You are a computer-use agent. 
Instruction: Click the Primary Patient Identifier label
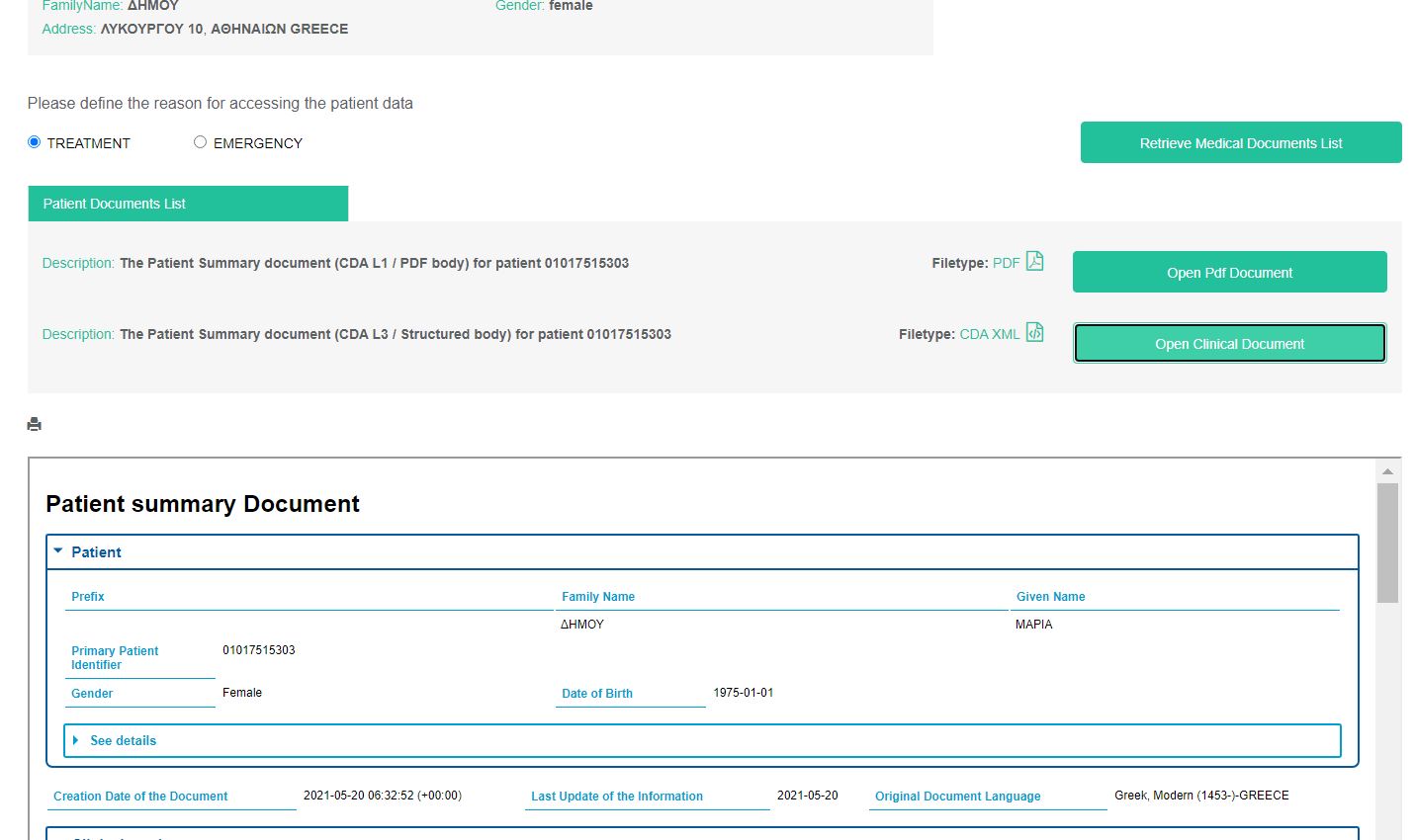[115, 658]
